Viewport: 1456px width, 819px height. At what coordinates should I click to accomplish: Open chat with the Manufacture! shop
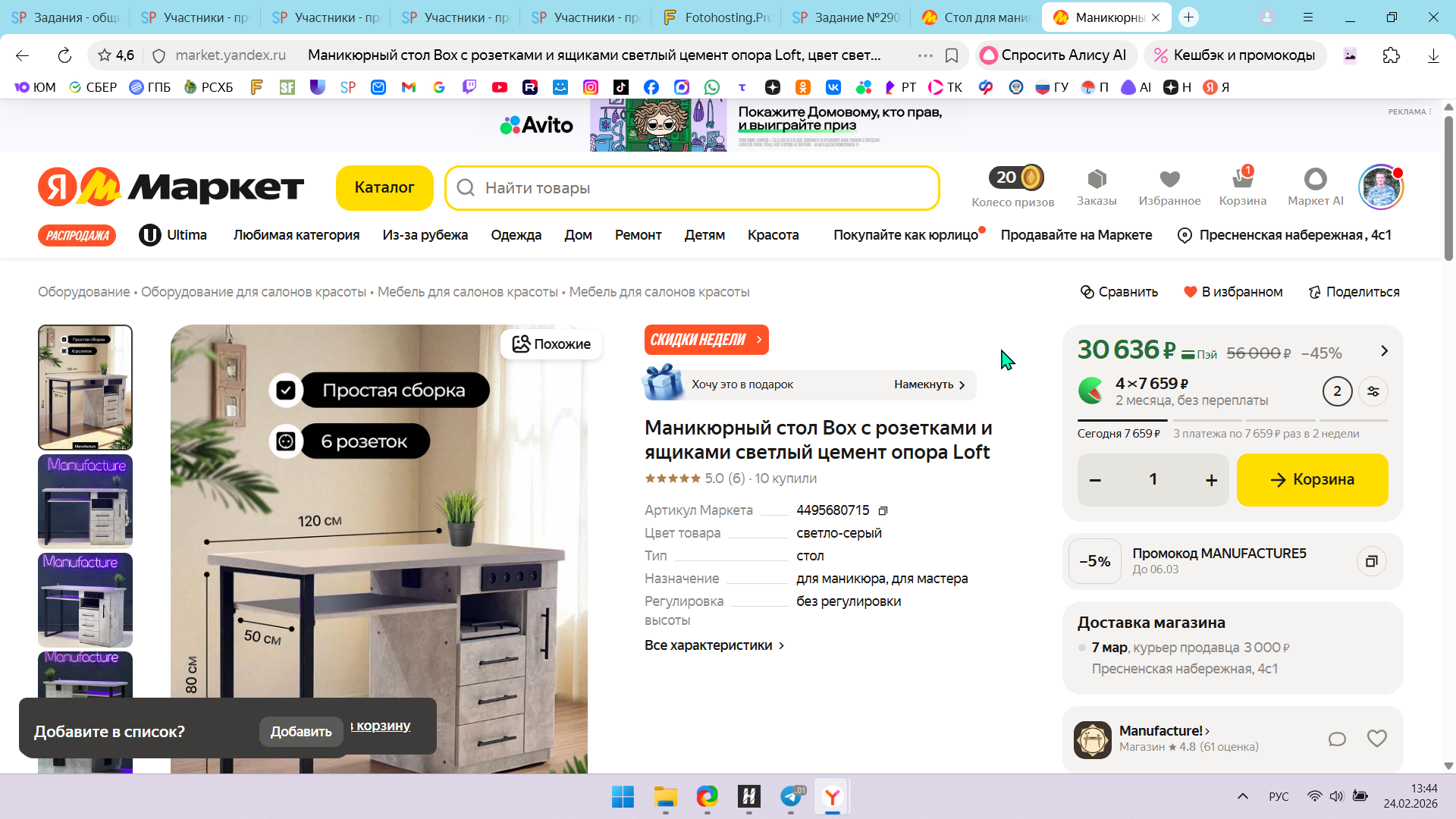pos(1337,739)
